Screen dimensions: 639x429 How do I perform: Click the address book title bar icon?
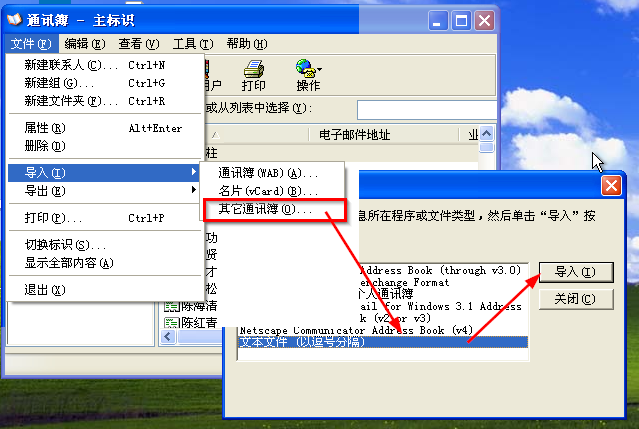14,20
